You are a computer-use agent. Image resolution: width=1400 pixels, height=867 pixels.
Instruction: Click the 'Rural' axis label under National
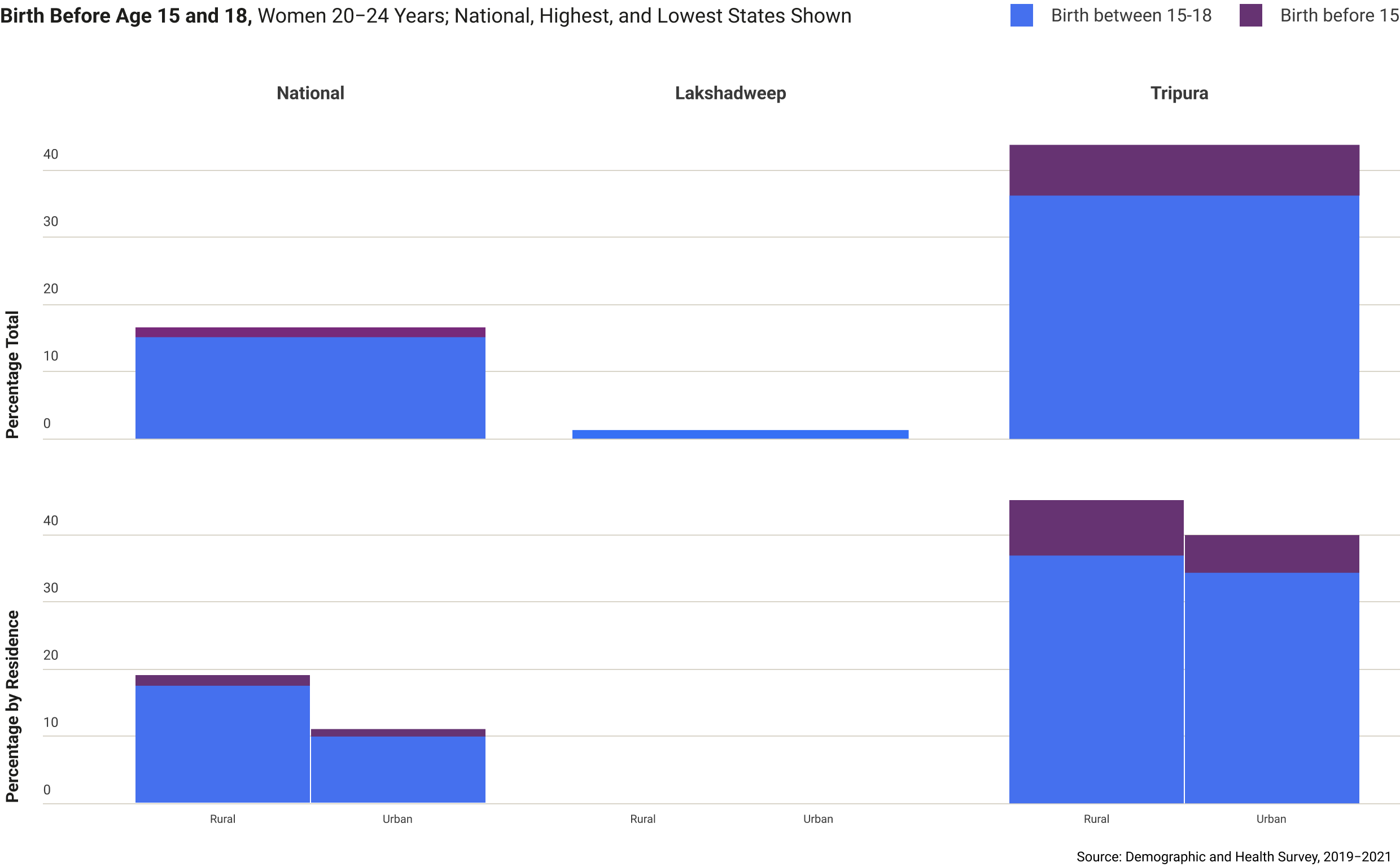222,819
